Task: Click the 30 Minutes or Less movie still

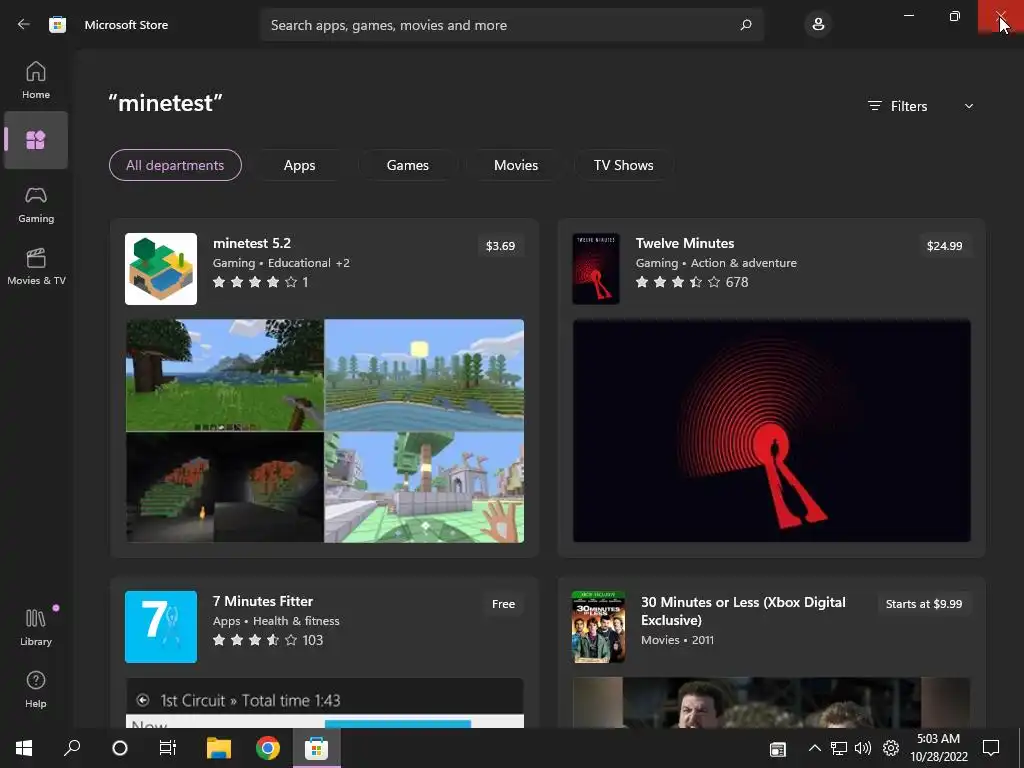Action: tap(771, 703)
